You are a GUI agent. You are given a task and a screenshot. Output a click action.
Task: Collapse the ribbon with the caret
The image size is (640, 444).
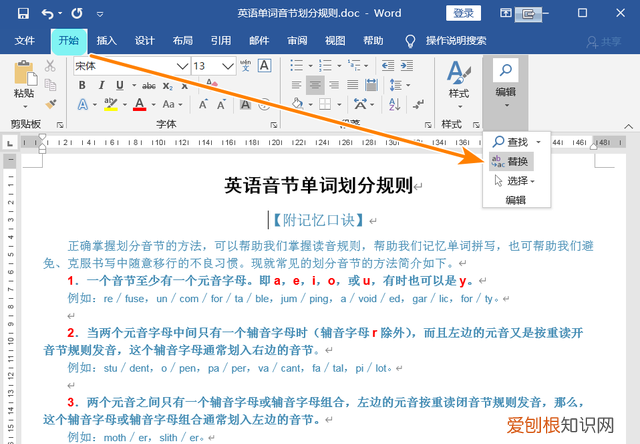click(x=629, y=126)
